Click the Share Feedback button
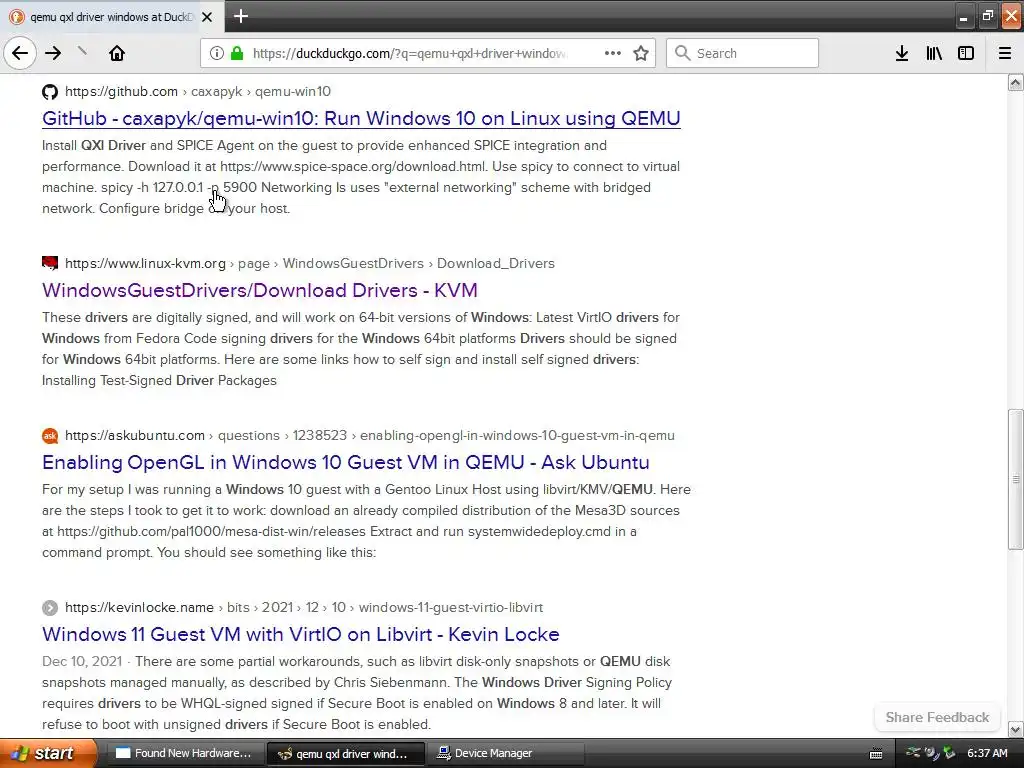This screenshot has height=768, width=1024. pyautogui.click(x=937, y=717)
